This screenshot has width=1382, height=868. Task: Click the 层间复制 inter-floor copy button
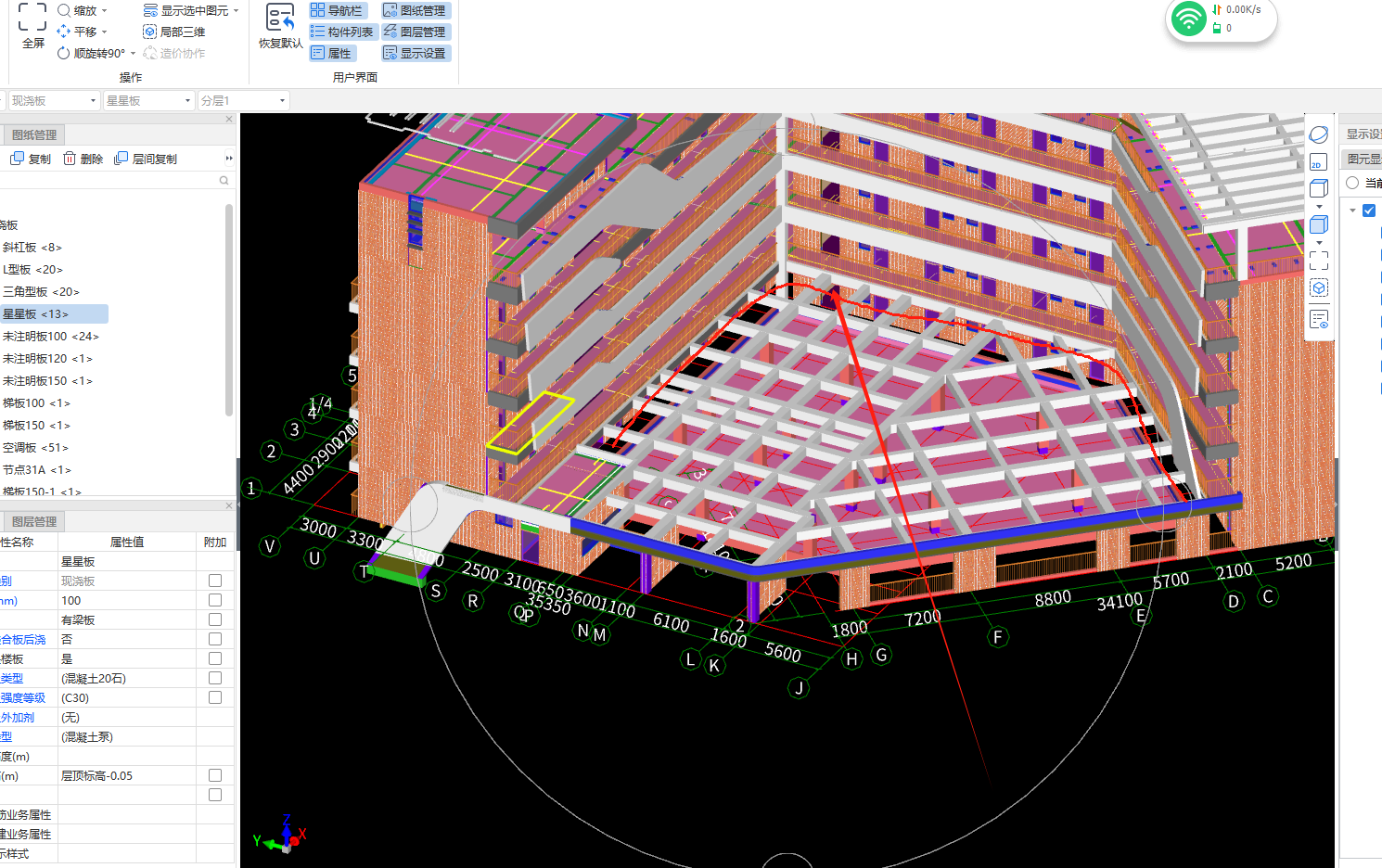pos(146,159)
